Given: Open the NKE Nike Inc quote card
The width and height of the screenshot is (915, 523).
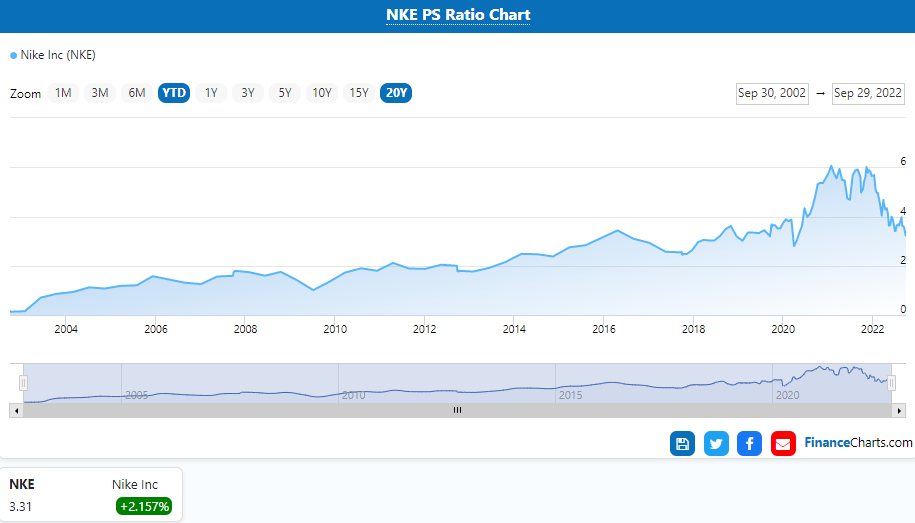Looking at the screenshot, I should pos(91,495).
